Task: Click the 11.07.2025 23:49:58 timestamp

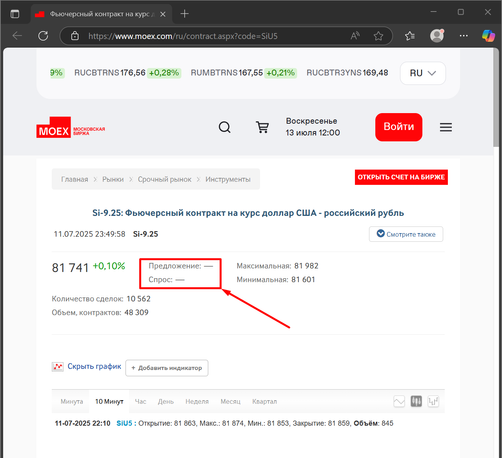Action: coord(89,234)
